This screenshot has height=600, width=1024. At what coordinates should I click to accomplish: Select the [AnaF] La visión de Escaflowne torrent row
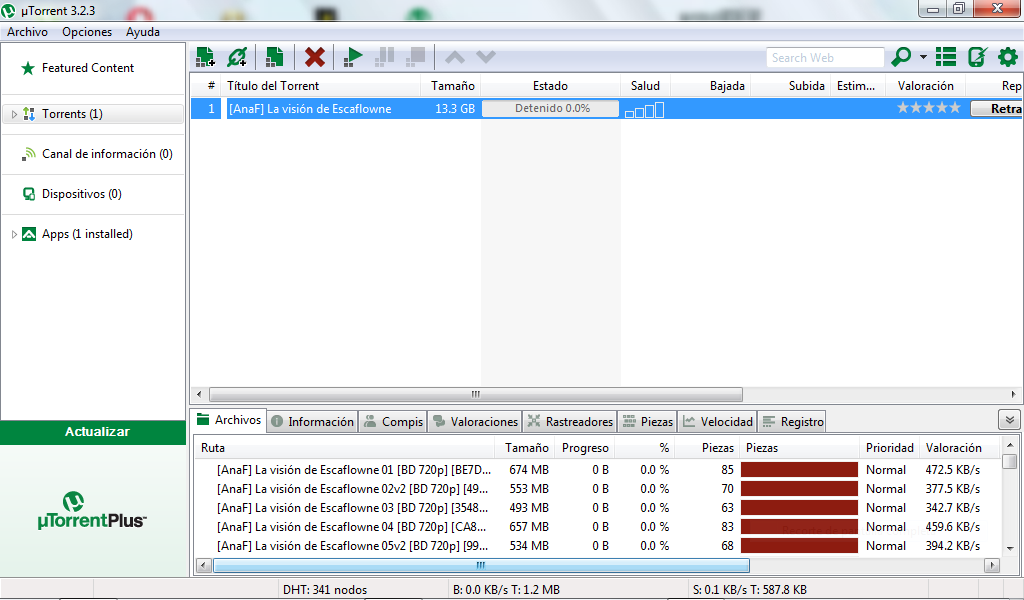point(607,108)
